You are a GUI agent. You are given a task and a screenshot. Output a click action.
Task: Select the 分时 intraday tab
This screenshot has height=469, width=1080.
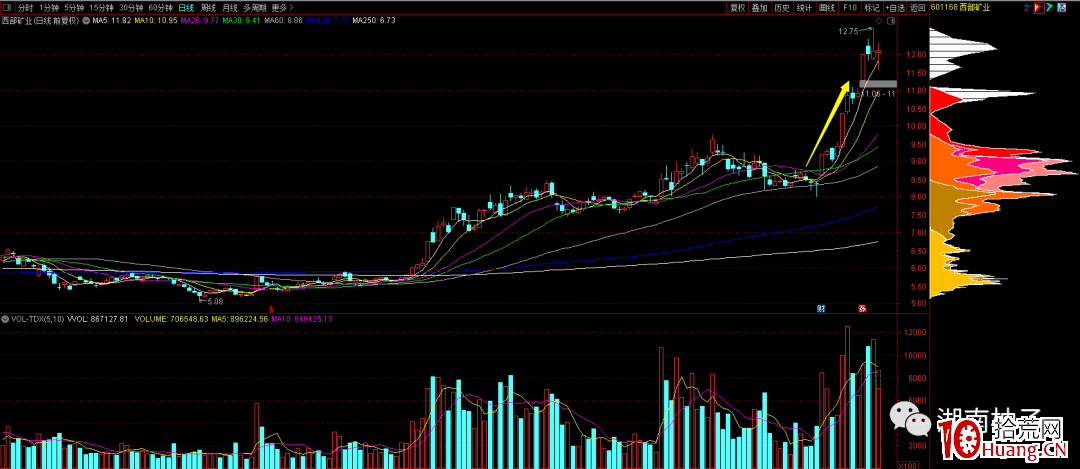[26, 7]
